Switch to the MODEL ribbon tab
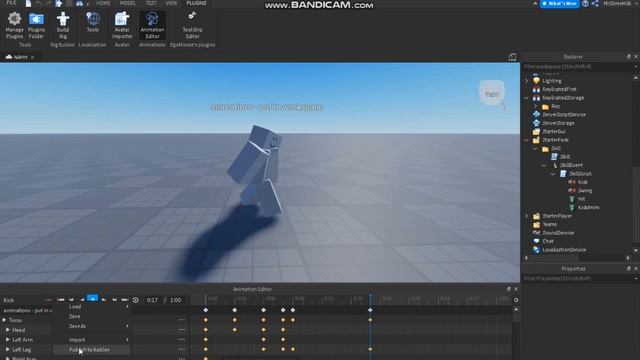This screenshot has height=360, width=640. coord(127,3)
